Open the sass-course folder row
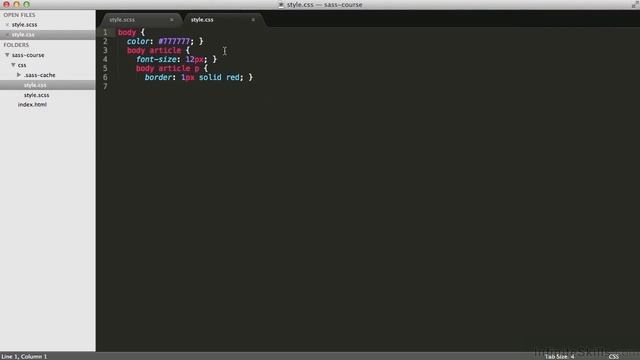The height and width of the screenshot is (360, 640). click(28, 55)
